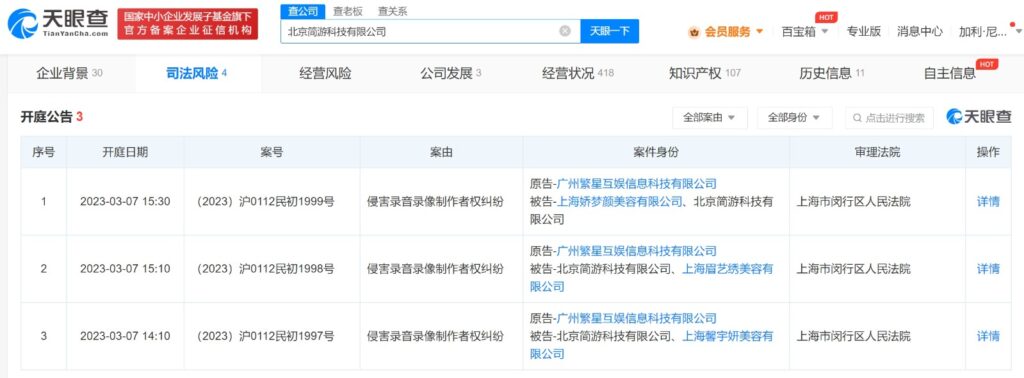The image size is (1024, 378).
Task: Expand the 会员服务 dropdown arrow
Action: pyautogui.click(x=760, y=31)
